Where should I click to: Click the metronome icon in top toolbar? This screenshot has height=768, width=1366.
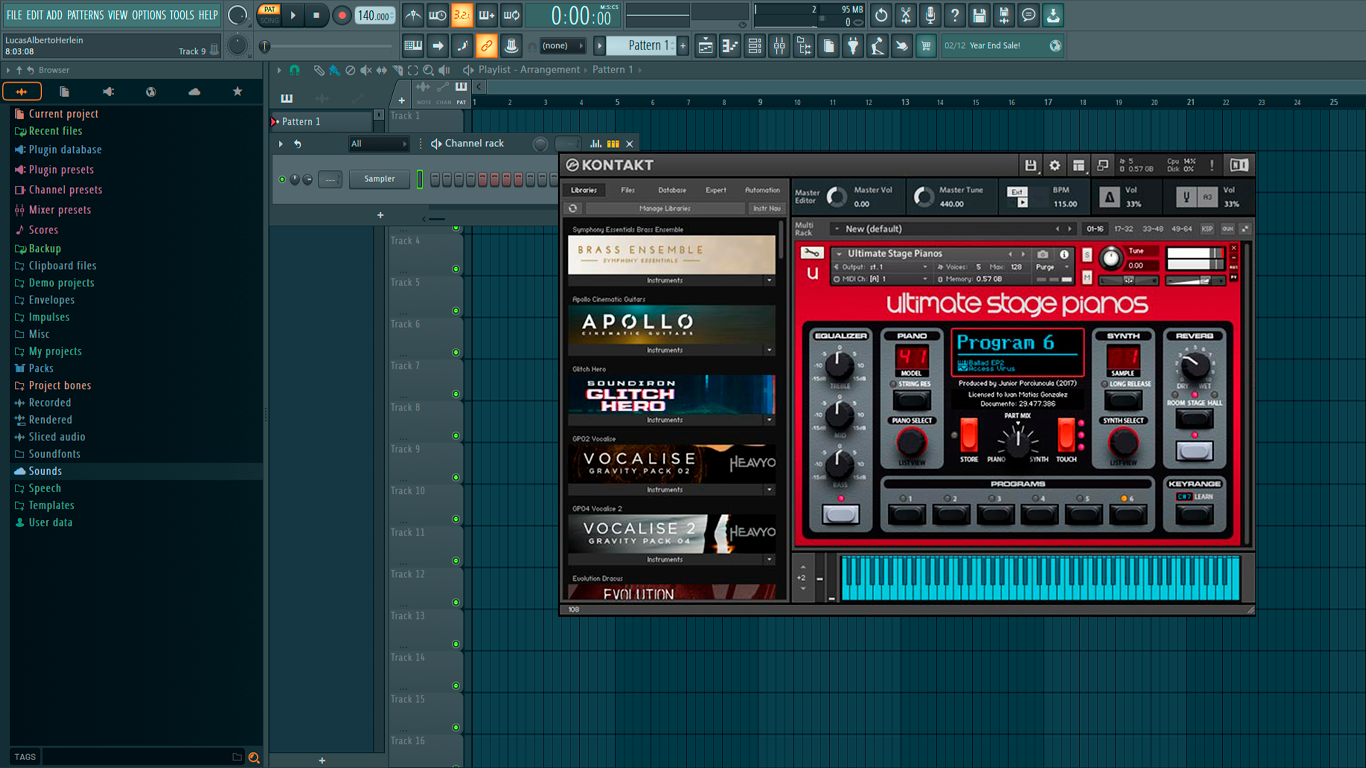point(413,15)
